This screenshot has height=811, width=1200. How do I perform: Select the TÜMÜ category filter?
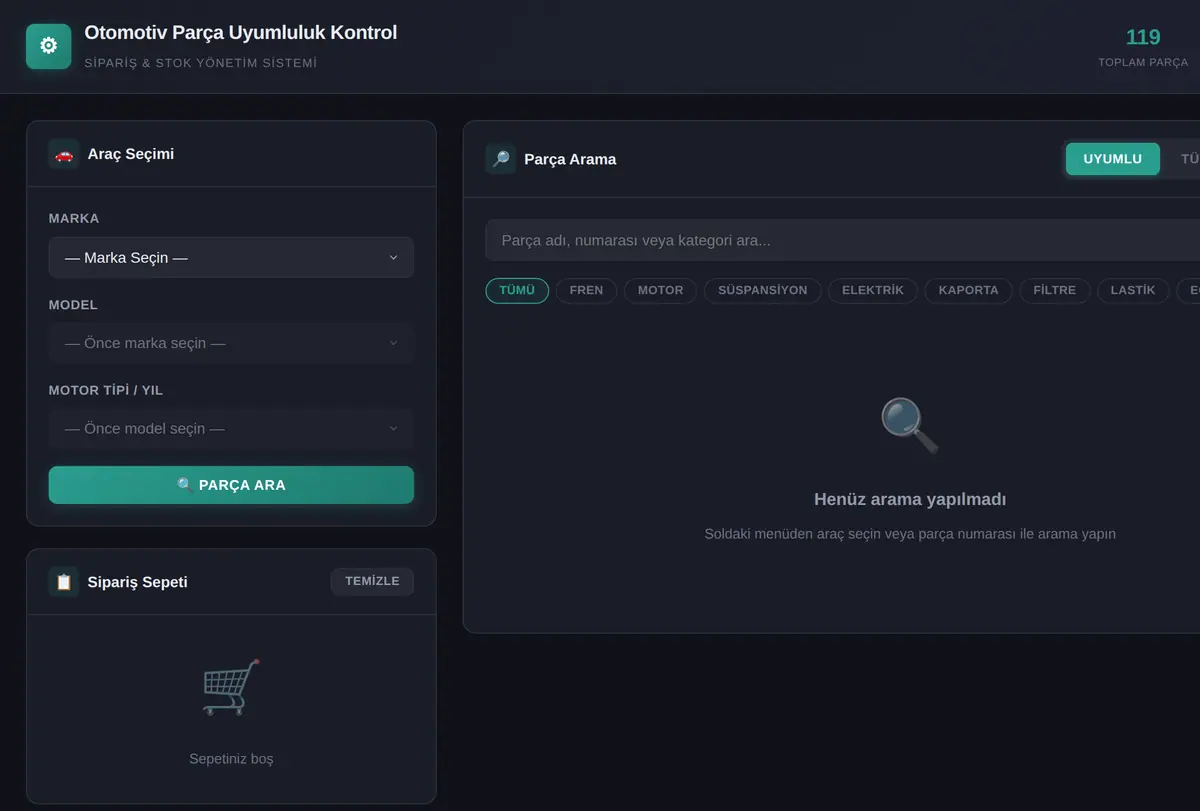coord(517,290)
